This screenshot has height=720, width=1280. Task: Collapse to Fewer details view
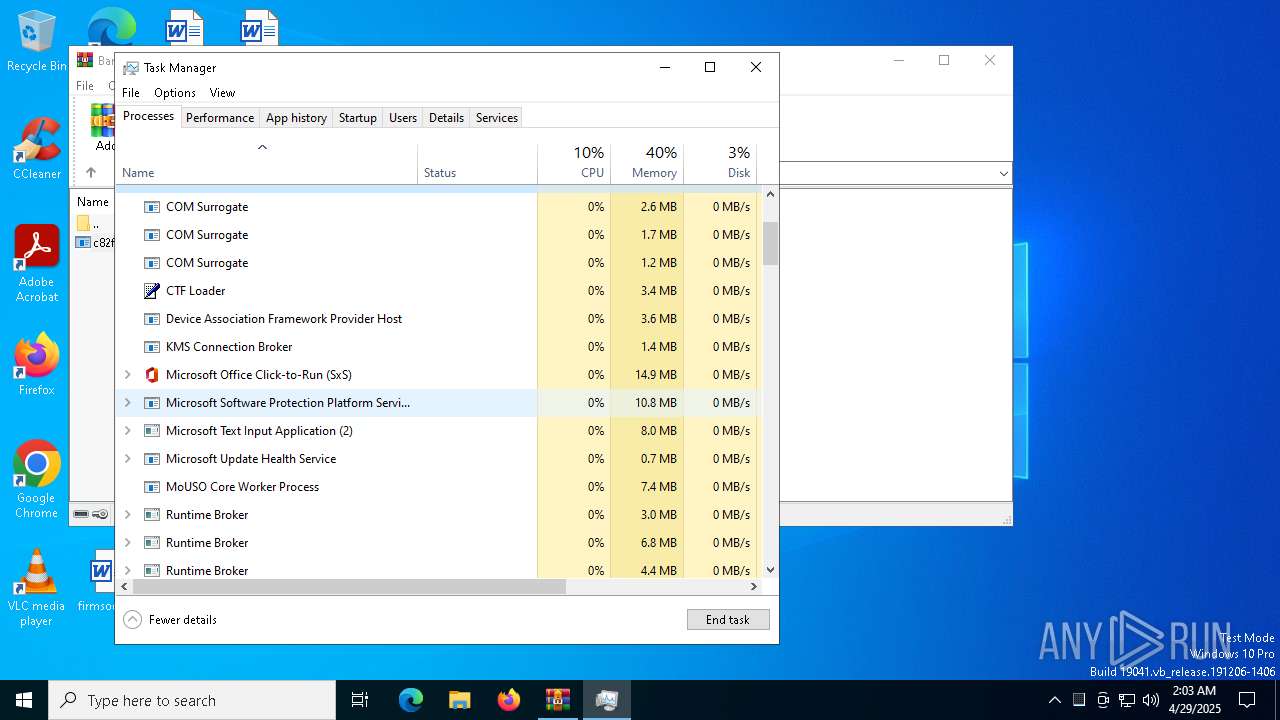(170, 620)
